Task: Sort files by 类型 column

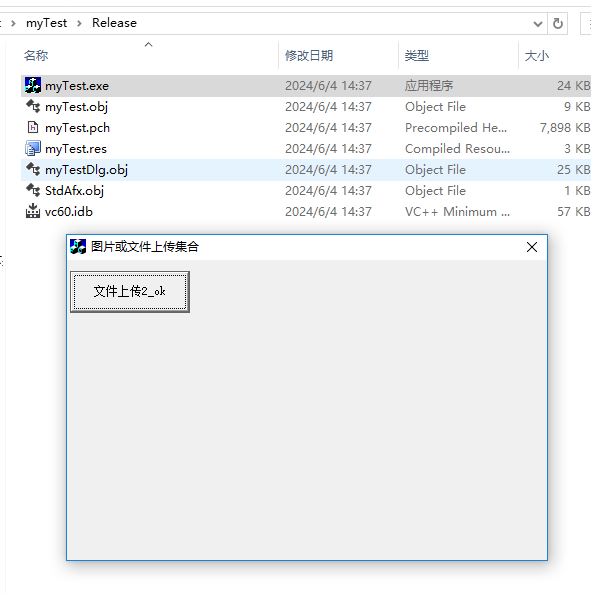Action: point(417,56)
